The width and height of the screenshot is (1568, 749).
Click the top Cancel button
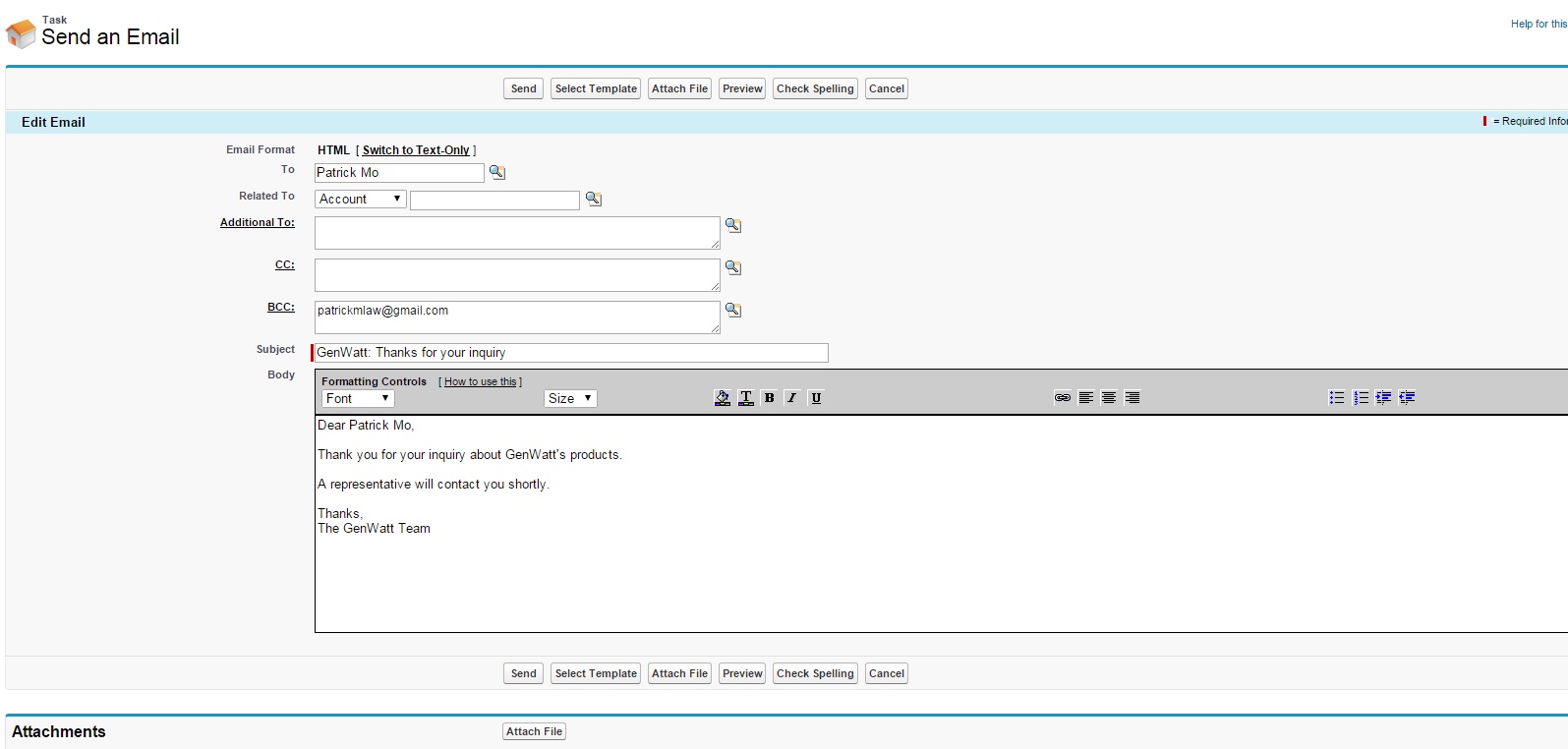pyautogui.click(x=887, y=88)
